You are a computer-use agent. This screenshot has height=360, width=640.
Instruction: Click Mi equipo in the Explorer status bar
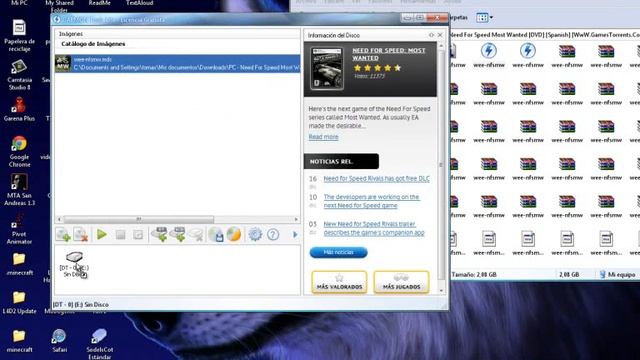617,275
